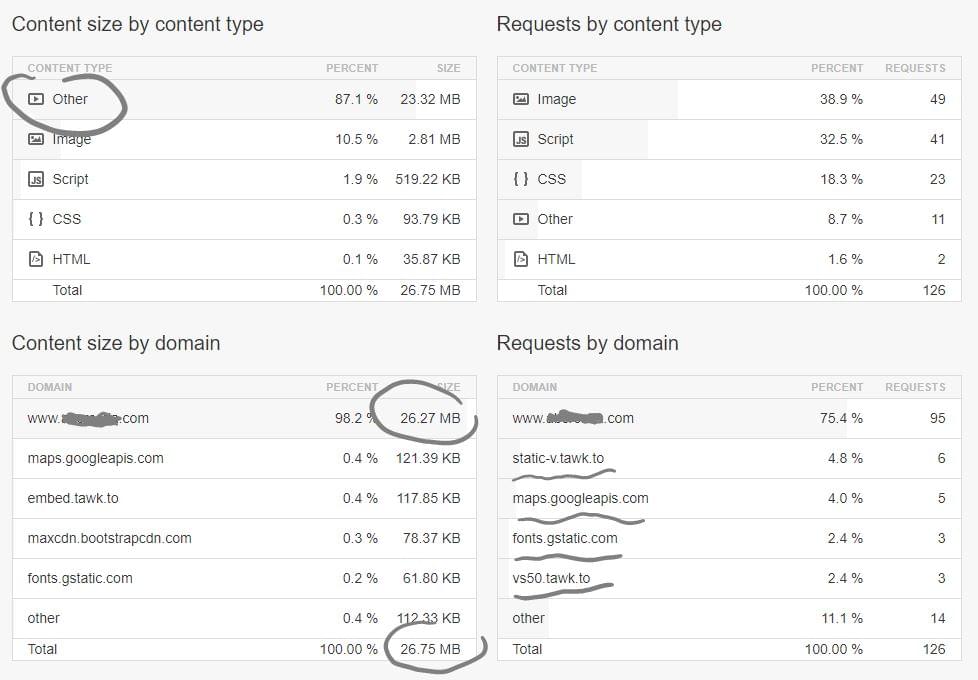Select embed.tawk.to domain row

(x=73, y=498)
